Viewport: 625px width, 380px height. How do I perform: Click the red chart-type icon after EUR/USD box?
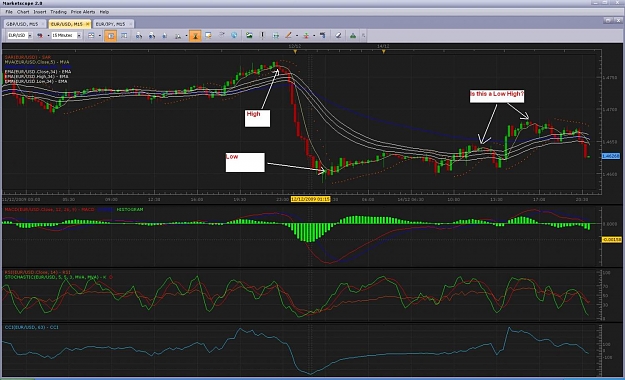pyautogui.click(x=40, y=35)
